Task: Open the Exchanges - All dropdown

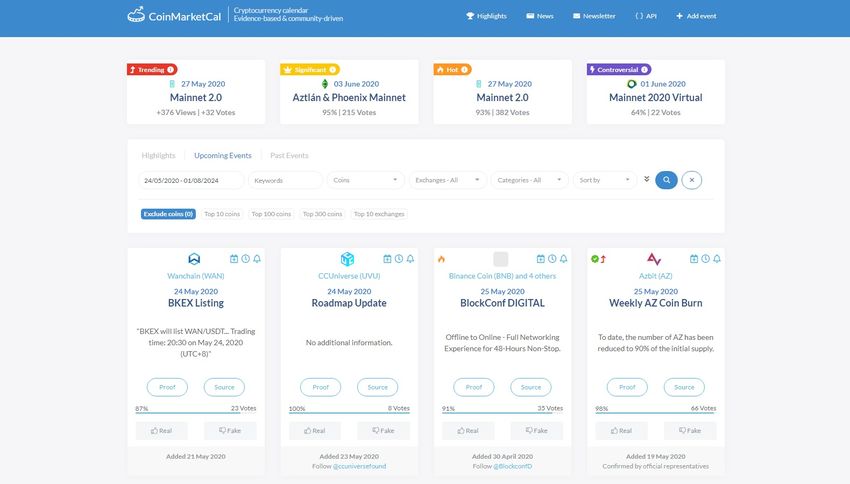Action: 447,180
